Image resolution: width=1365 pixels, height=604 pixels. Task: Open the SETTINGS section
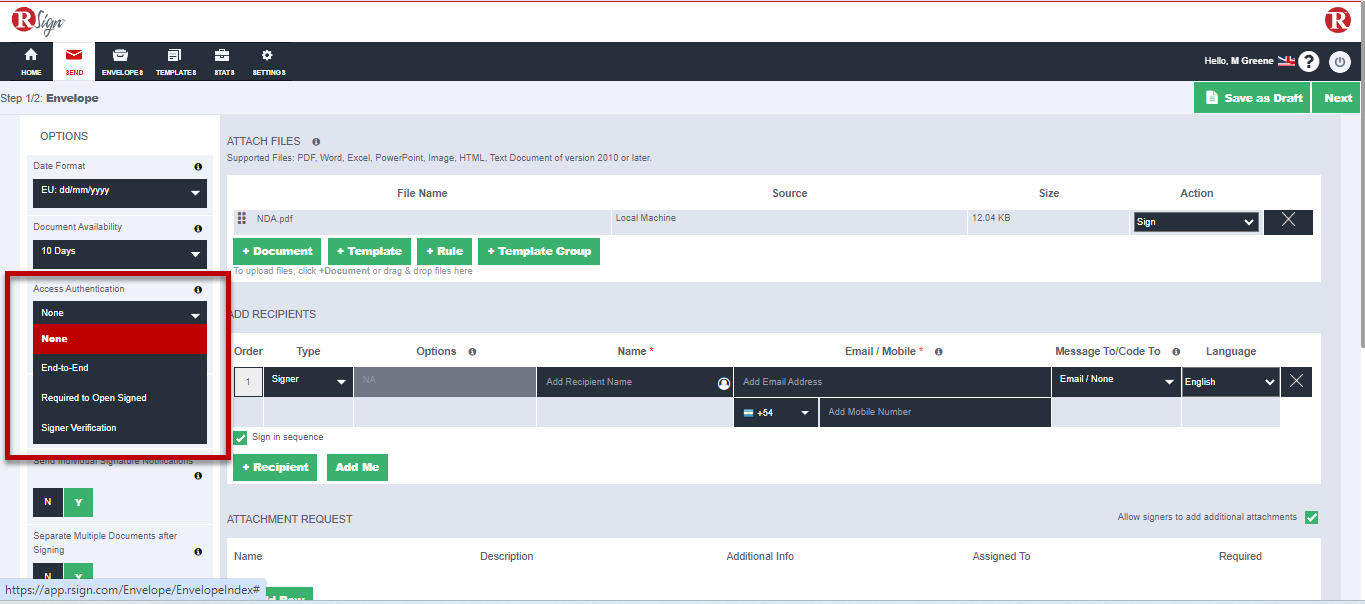pos(267,61)
